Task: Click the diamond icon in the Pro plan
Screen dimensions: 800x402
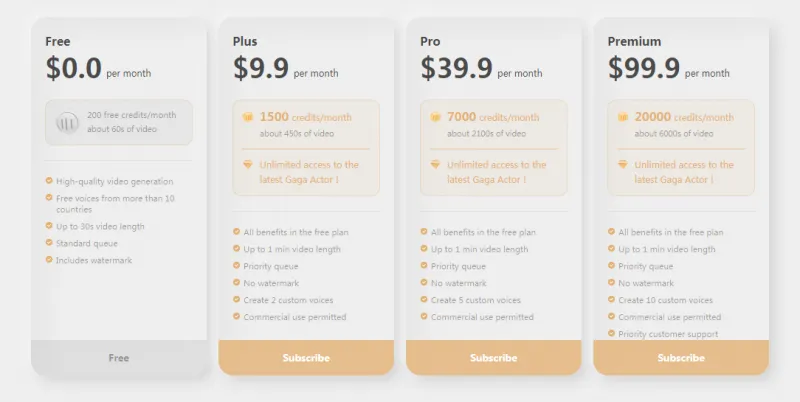Action: [x=435, y=165]
